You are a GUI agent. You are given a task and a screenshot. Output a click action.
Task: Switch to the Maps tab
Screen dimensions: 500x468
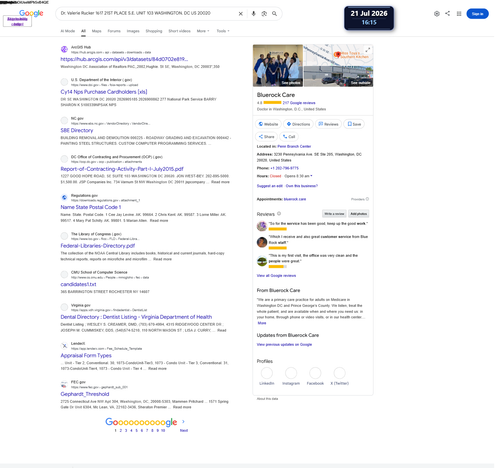96,31
